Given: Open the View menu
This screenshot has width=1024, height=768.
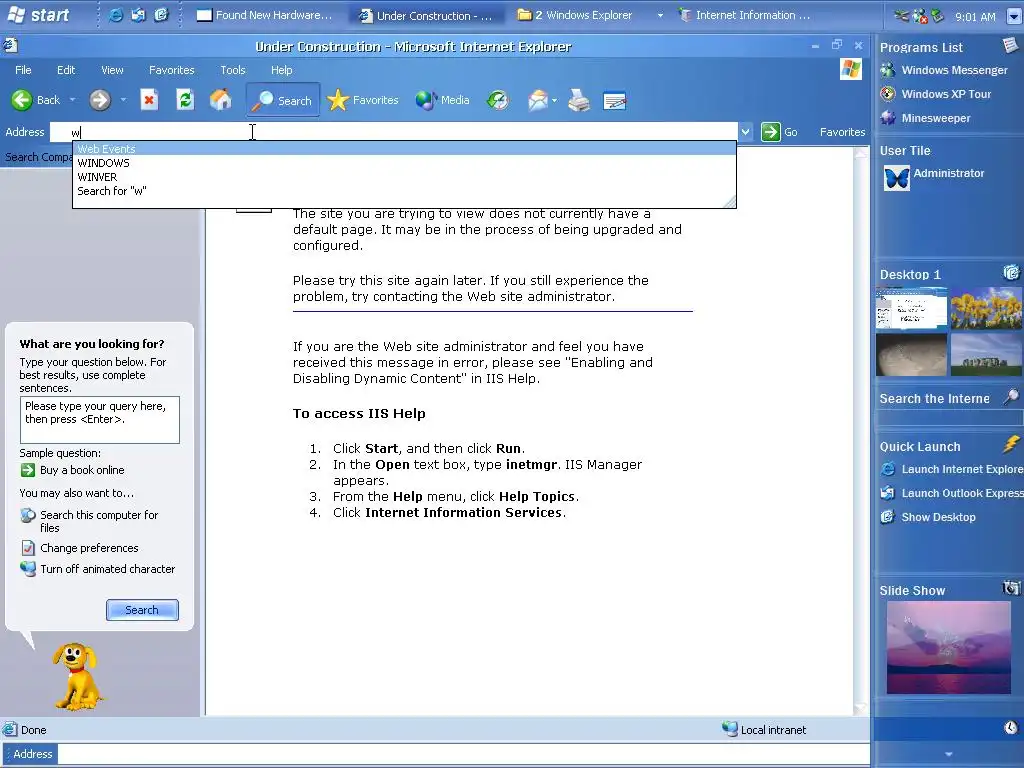Looking at the screenshot, I should (112, 70).
